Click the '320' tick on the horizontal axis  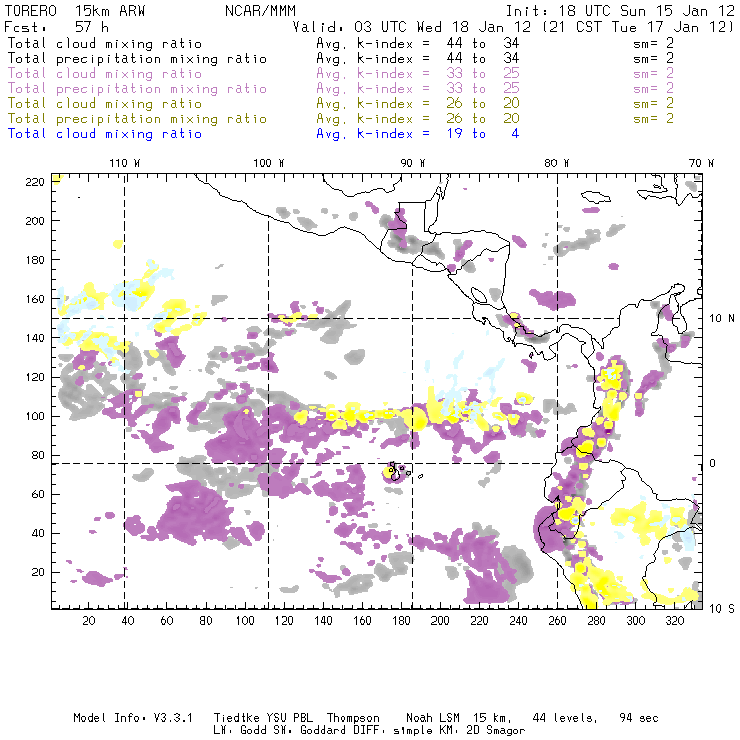click(x=674, y=621)
